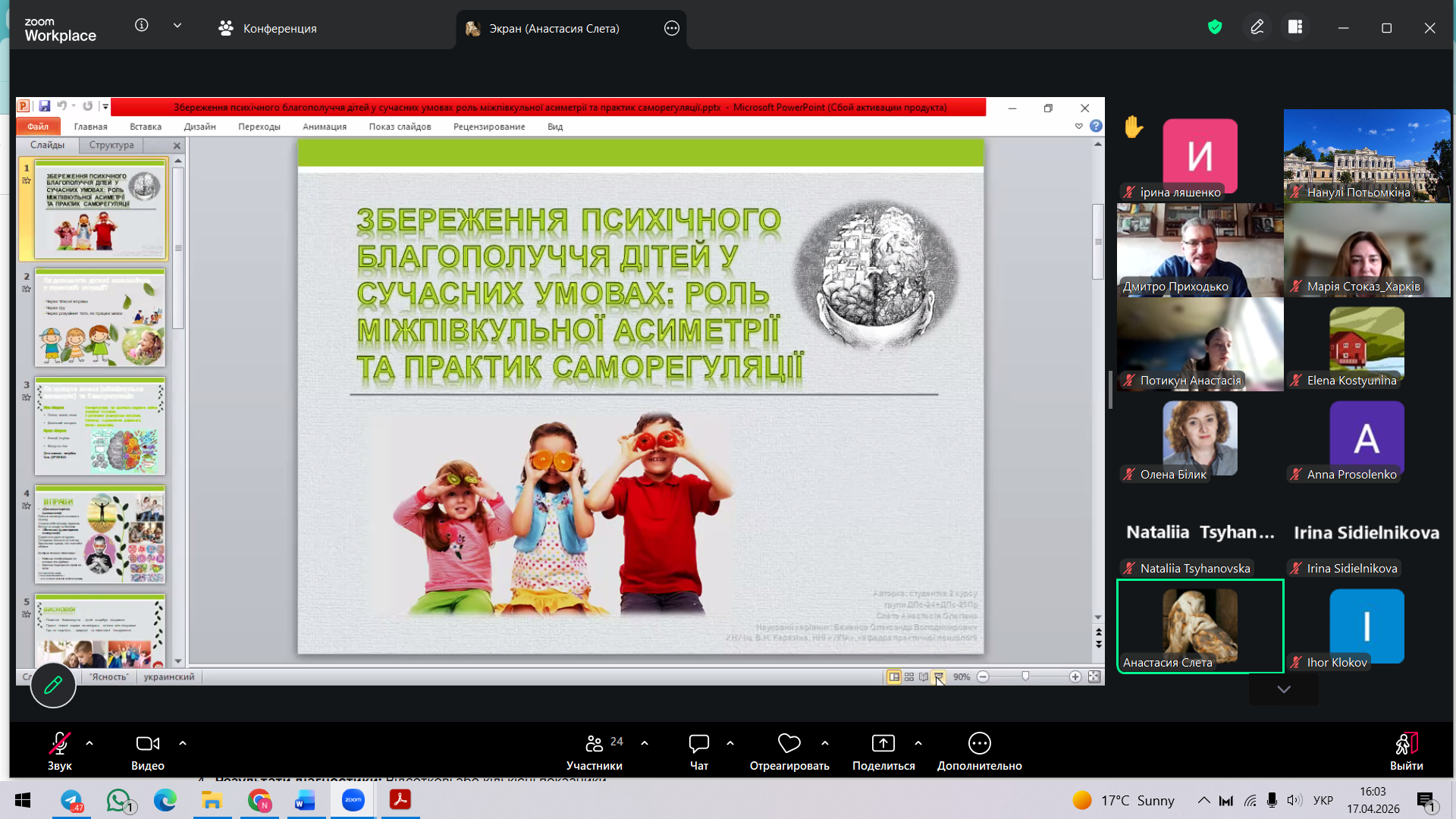Screen dimensions: 1456x819
Task: Open meeting info icon next to Zoom Workplace
Action: (141, 25)
